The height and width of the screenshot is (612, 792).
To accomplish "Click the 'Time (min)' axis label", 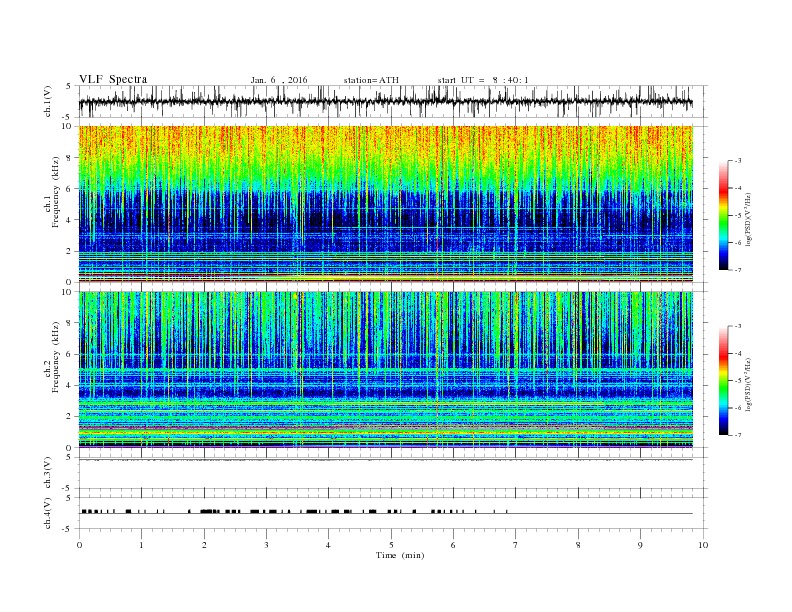I will coord(400,555).
